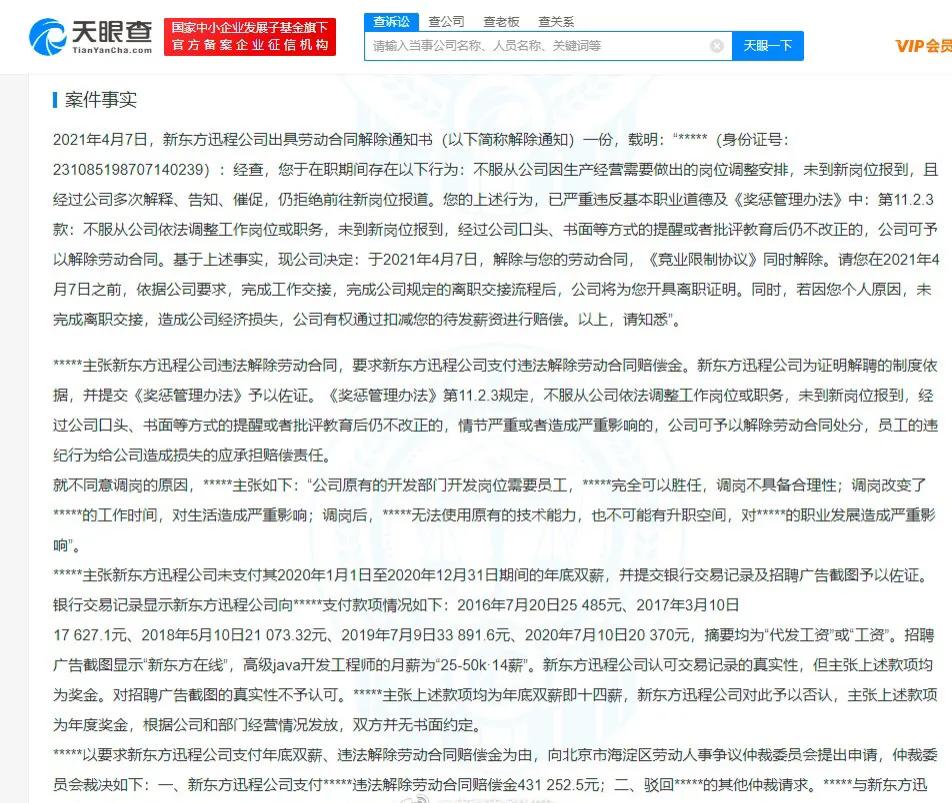Image resolution: width=952 pixels, height=803 pixels.
Task: Click the salary text "25-50k·14薪"
Action: click(483, 665)
